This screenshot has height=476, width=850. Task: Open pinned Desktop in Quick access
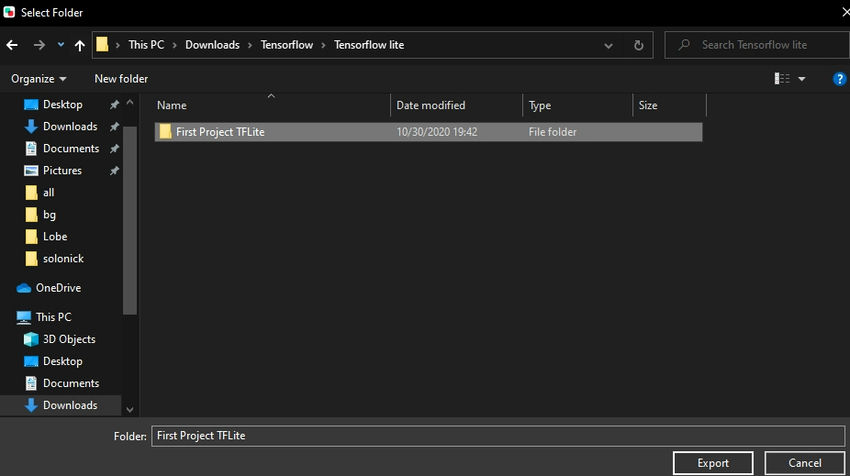click(62, 104)
